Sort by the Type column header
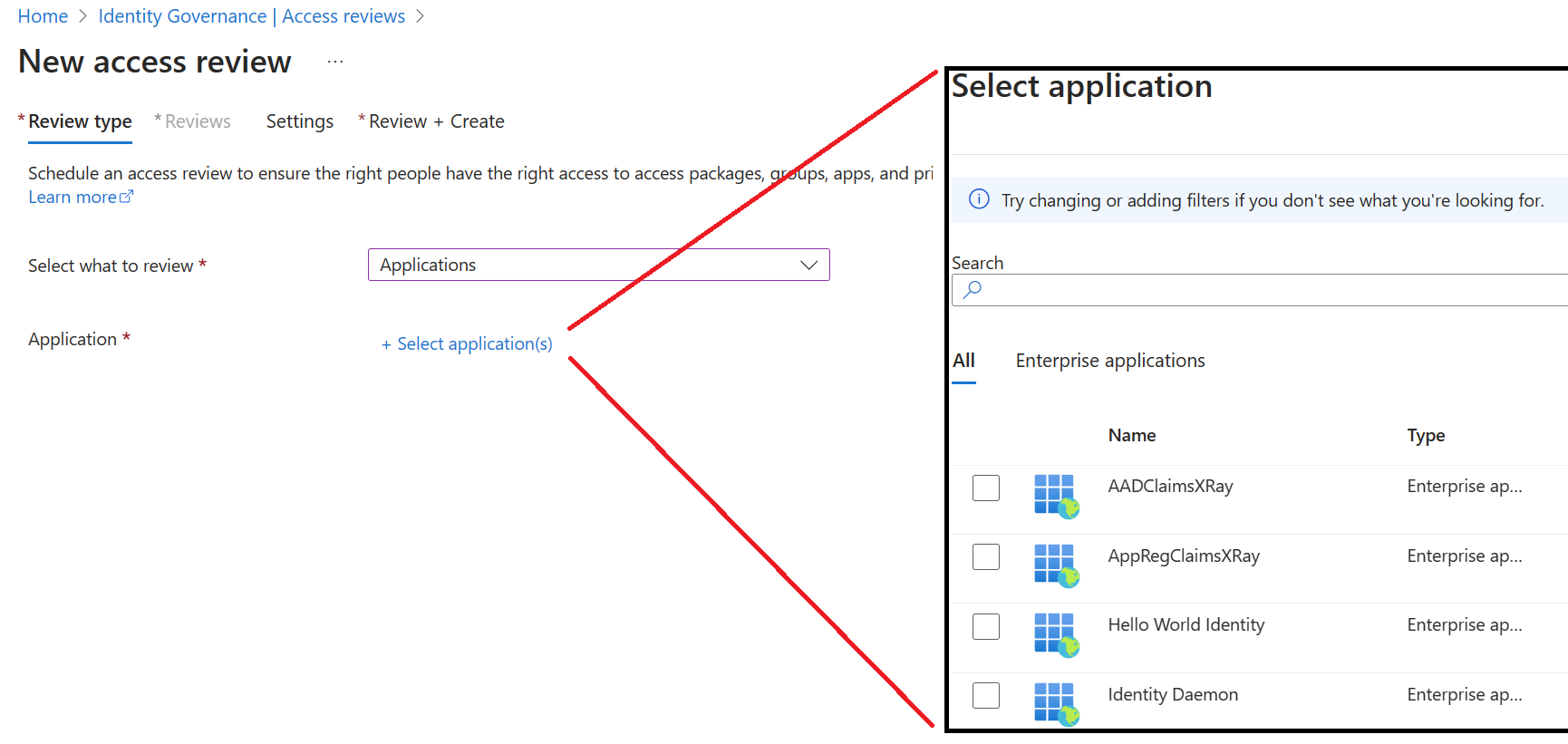The height and width of the screenshot is (744, 1568). [x=1426, y=435]
